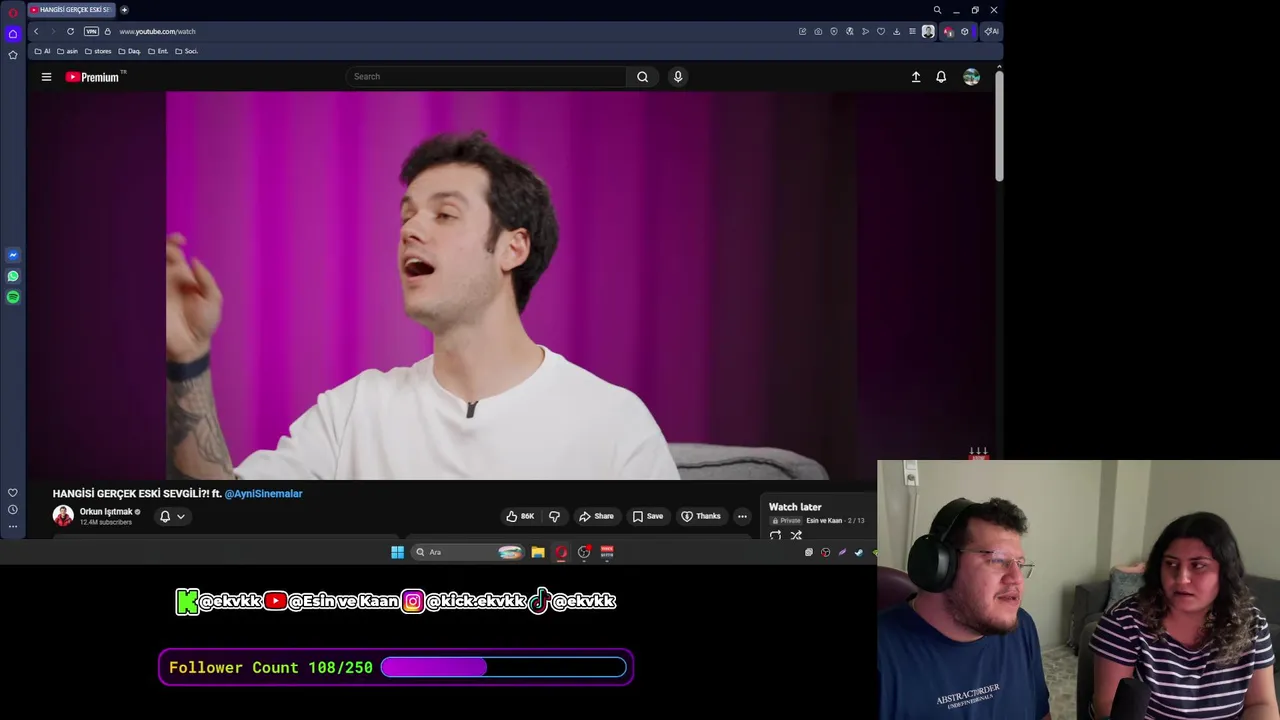Select the HANGİSİ GERÇEK ESKİ browser tab

tap(72, 10)
